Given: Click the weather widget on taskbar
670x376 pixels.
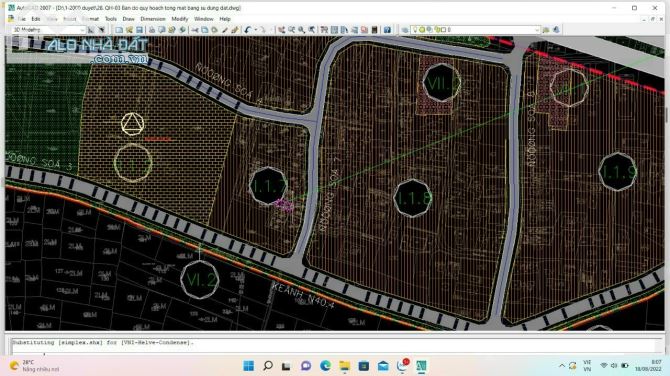Looking at the screenshot, I should click(35, 366).
